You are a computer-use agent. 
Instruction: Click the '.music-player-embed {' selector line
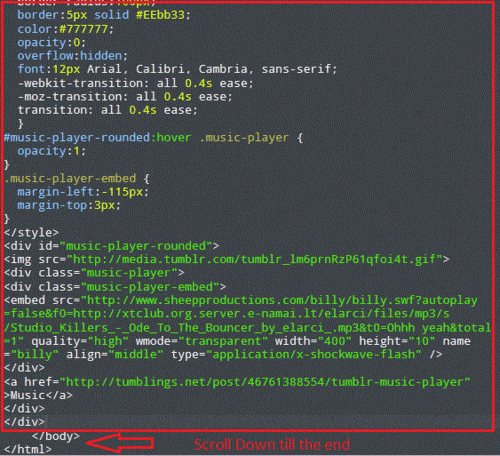click(x=77, y=178)
